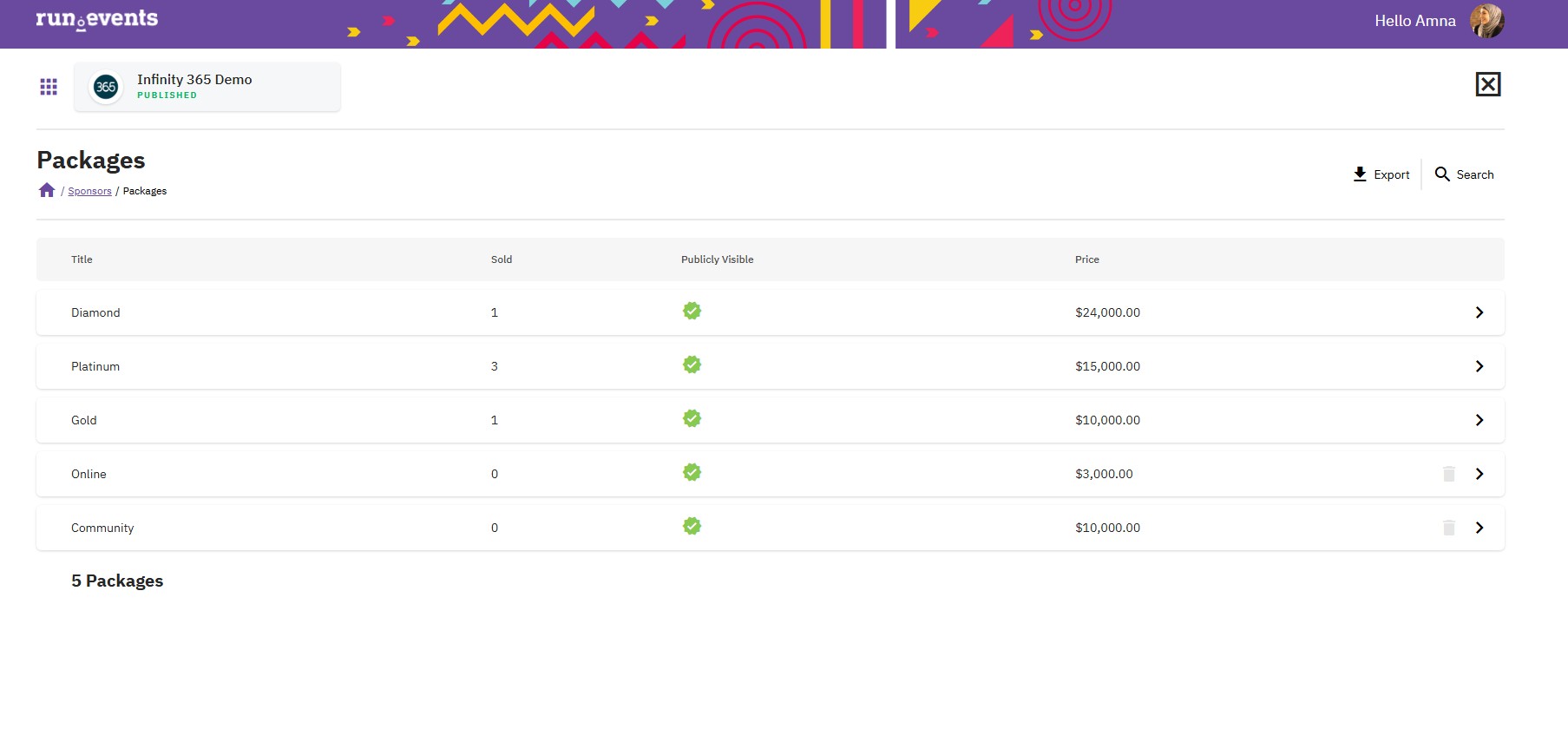The height and width of the screenshot is (755, 1568).
Task: Click the Platinum publicly visible checkmark
Action: 692,364
